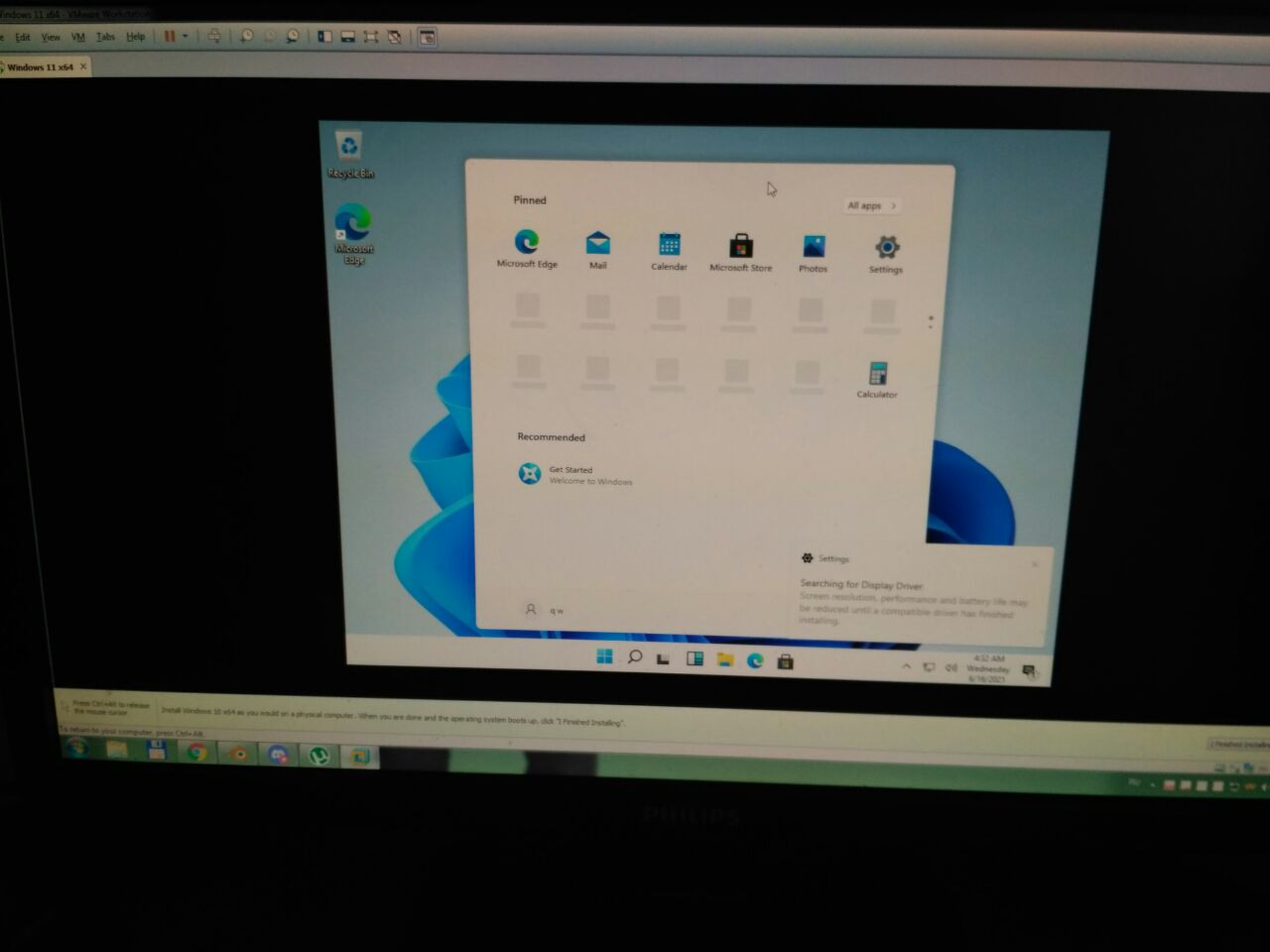Click Send Ctrl+Alt+Del toolbar icon
Screen dimensions: 1270x952
[x=213, y=37]
